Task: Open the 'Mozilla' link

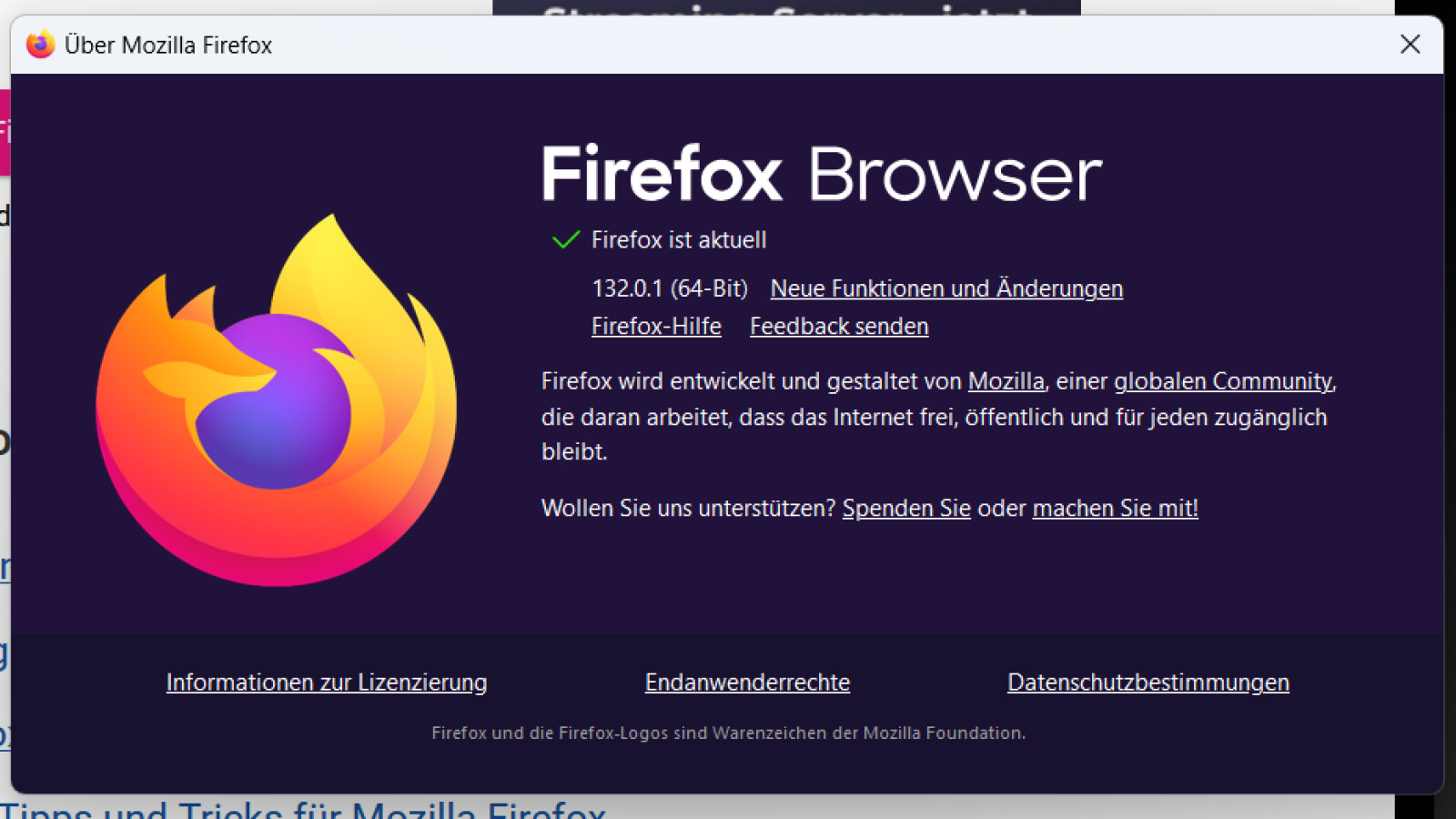Action: [x=1006, y=381]
